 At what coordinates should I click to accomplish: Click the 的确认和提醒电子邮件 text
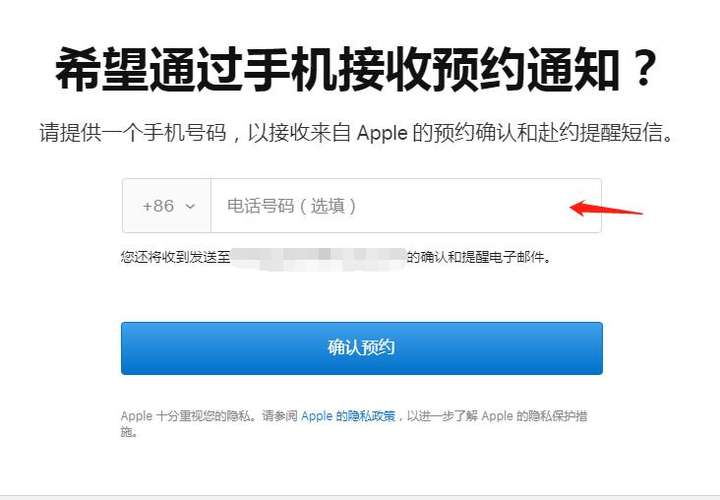478,257
